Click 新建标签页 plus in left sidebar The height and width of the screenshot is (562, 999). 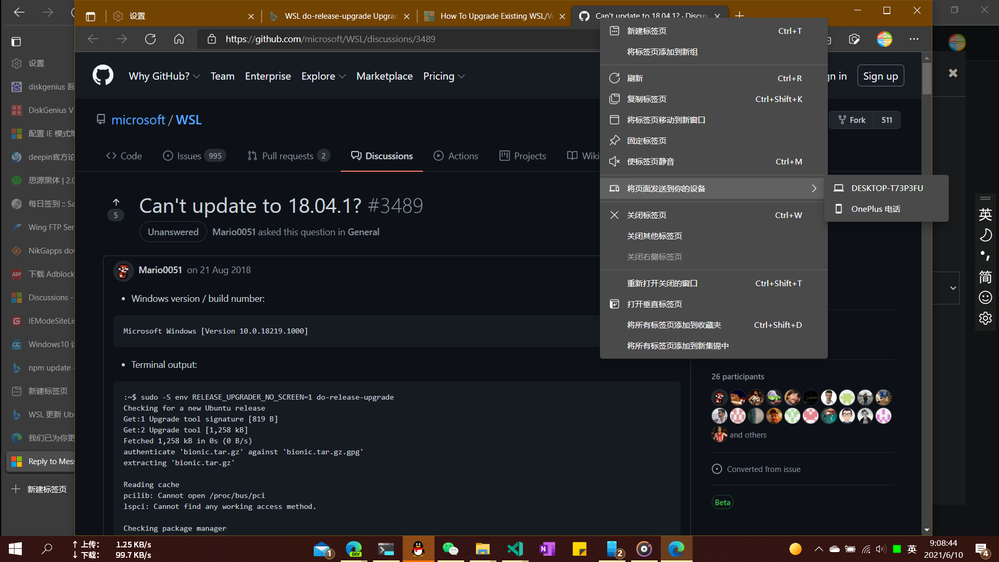pyautogui.click(x=40, y=489)
